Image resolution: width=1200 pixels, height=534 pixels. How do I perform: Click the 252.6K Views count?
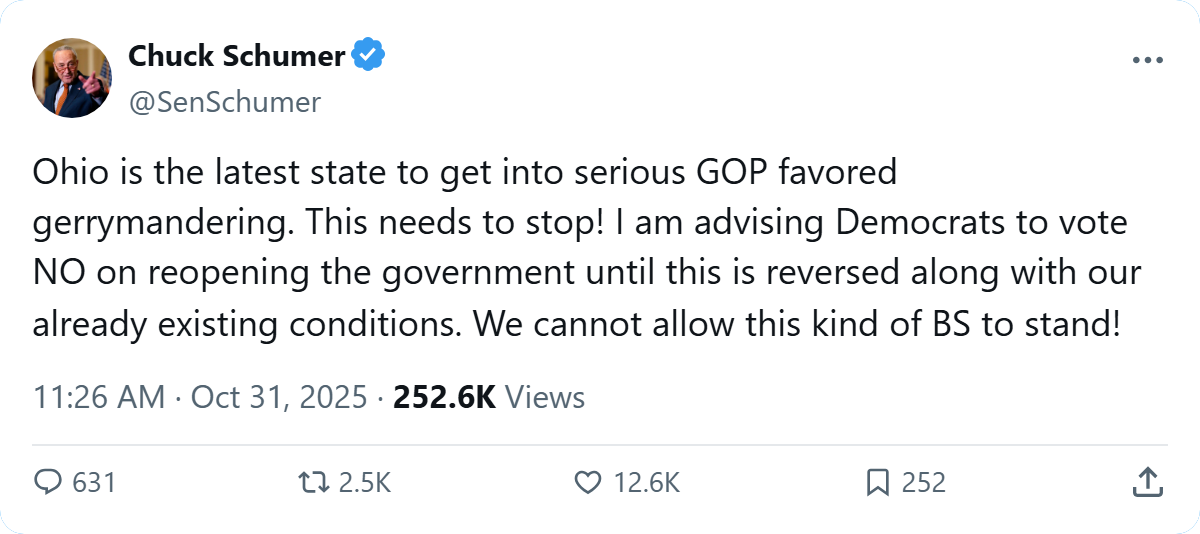pyautogui.click(x=445, y=397)
